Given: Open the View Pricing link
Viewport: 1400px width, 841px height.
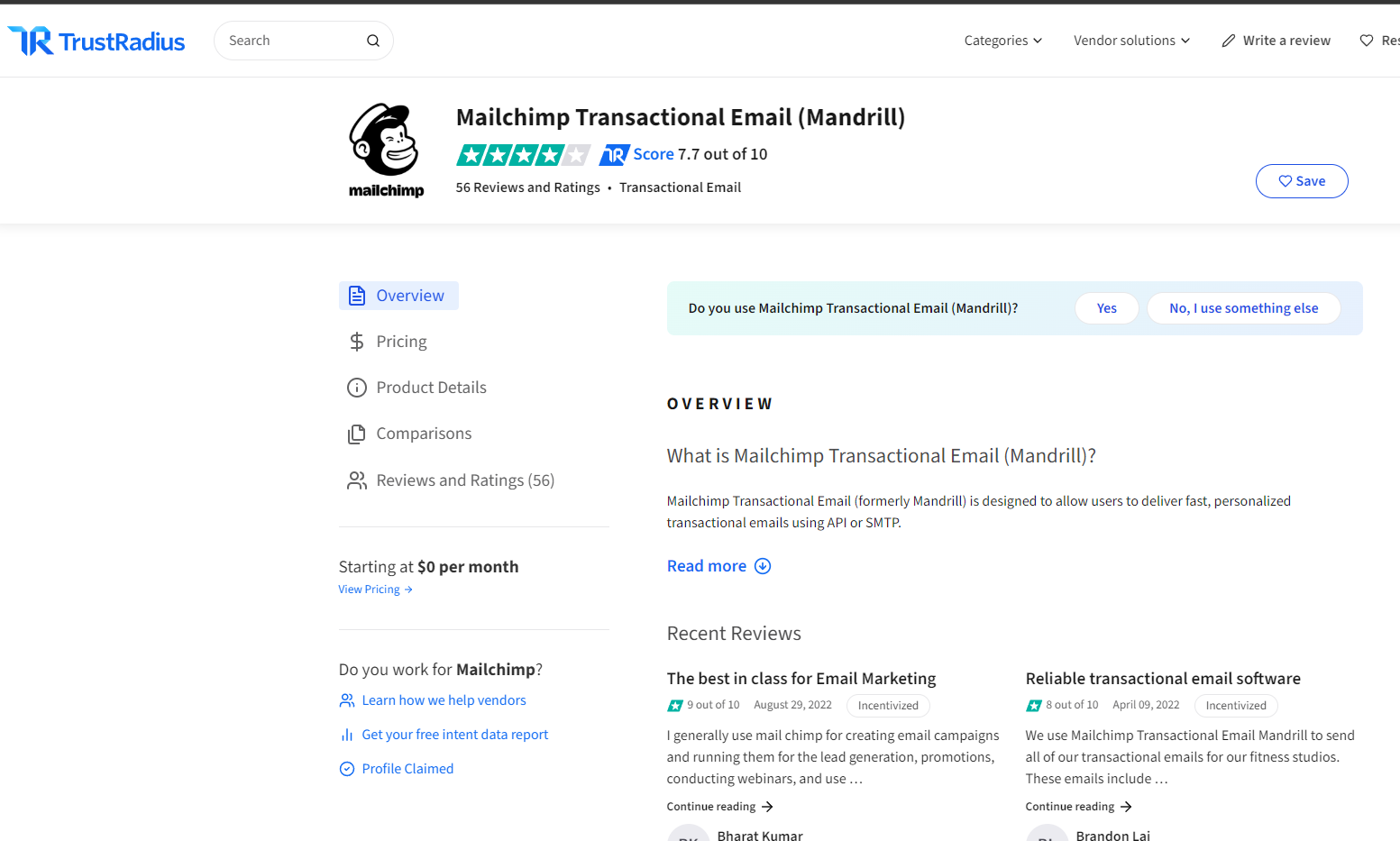Looking at the screenshot, I should pyautogui.click(x=375, y=590).
